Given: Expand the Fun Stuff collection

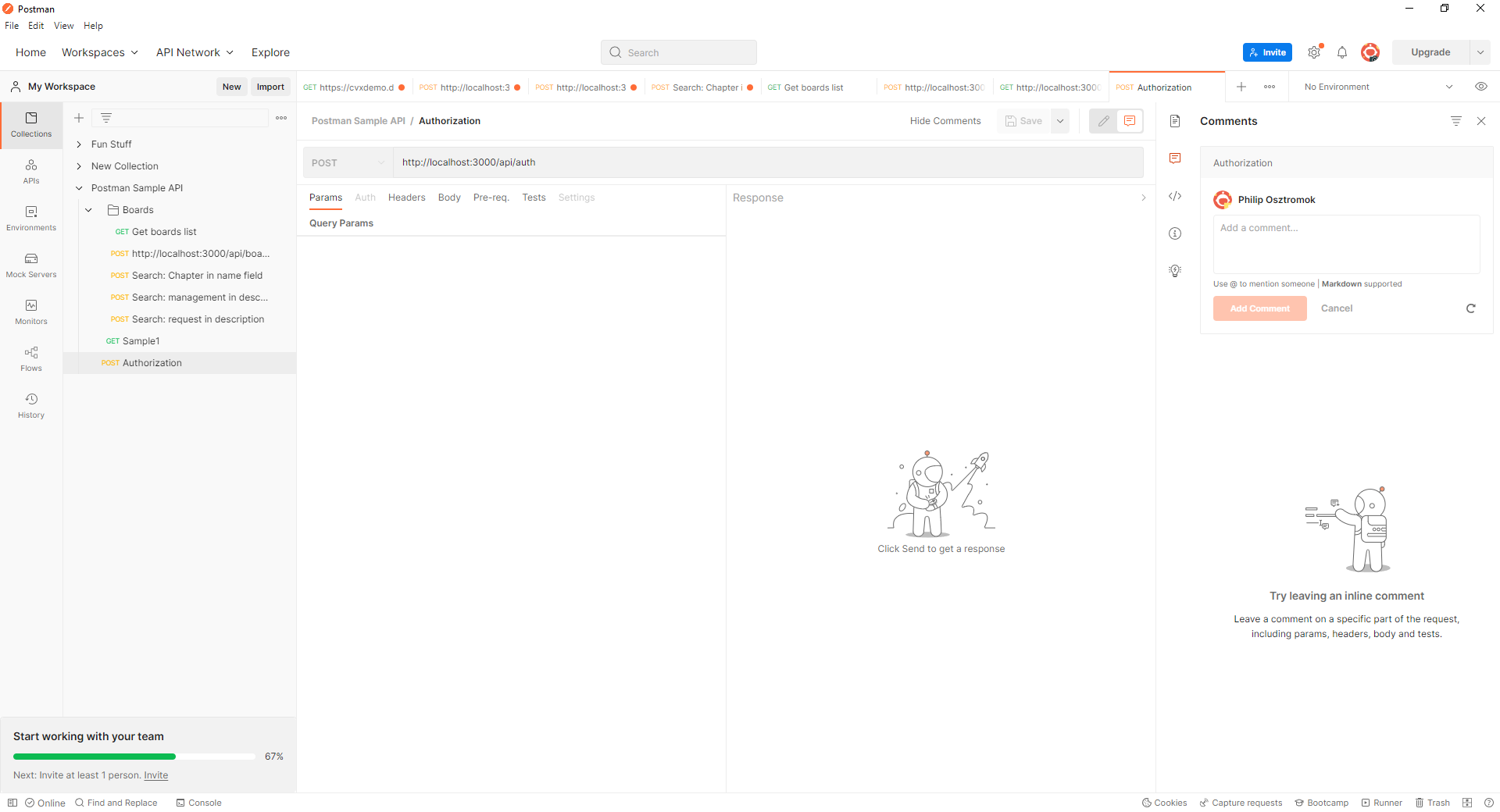Looking at the screenshot, I should (79, 144).
